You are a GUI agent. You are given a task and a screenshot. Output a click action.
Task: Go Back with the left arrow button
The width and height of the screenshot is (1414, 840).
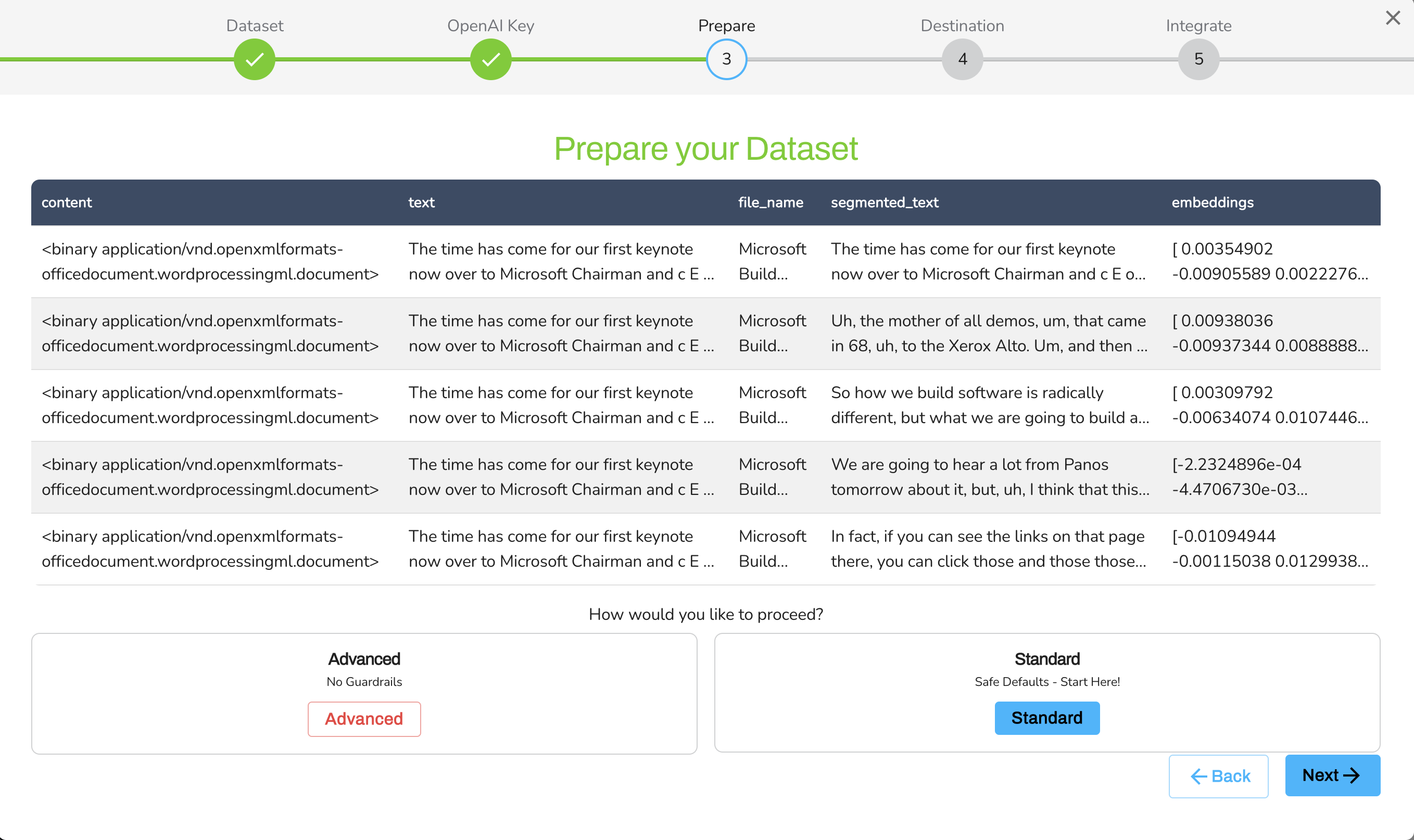[x=1218, y=775]
